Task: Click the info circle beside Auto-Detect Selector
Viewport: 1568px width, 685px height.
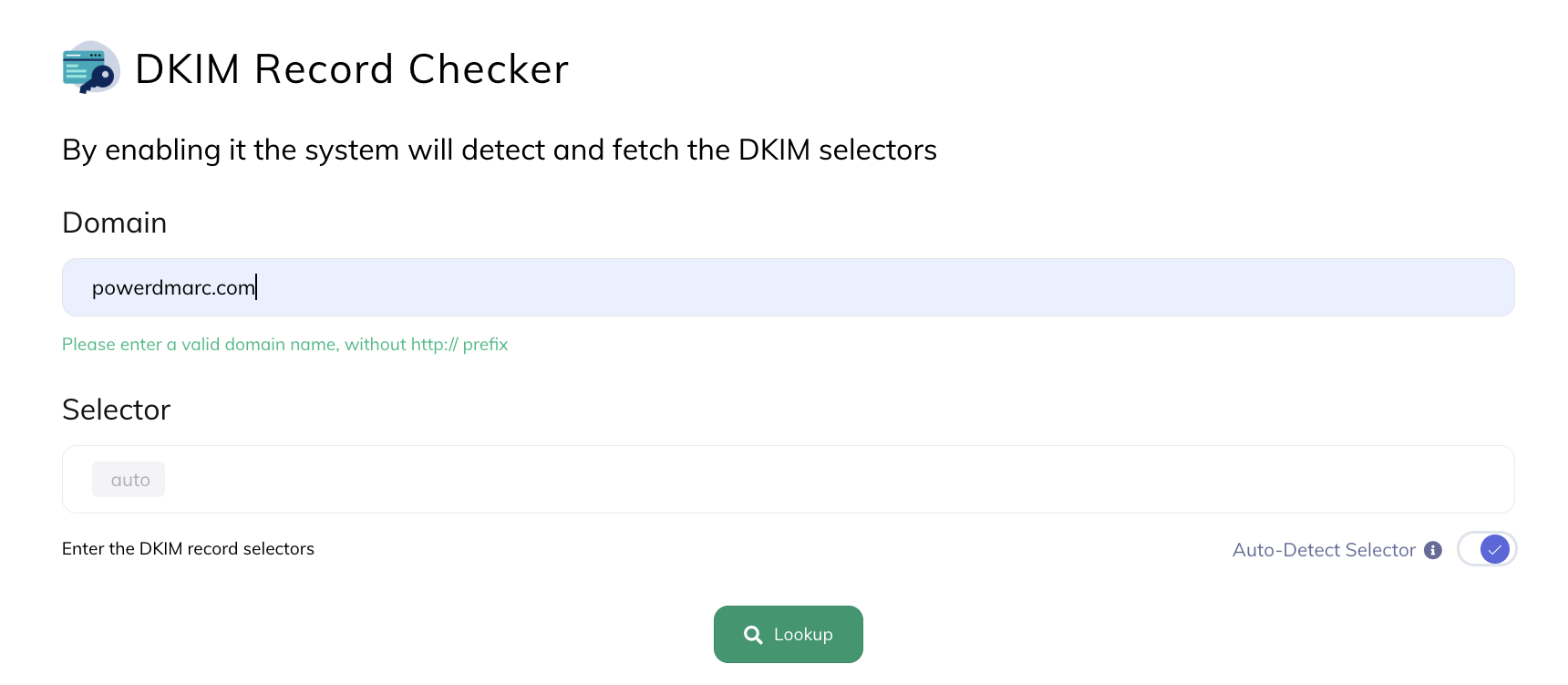Action: [x=1435, y=549]
